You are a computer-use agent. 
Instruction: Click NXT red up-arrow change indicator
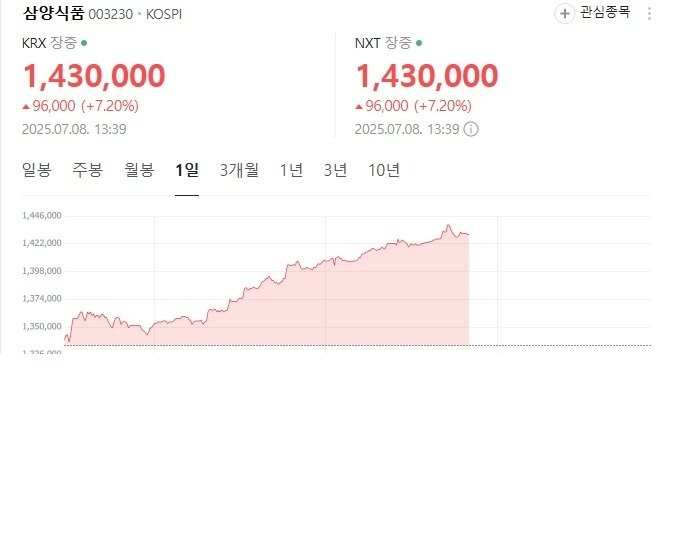click(359, 106)
